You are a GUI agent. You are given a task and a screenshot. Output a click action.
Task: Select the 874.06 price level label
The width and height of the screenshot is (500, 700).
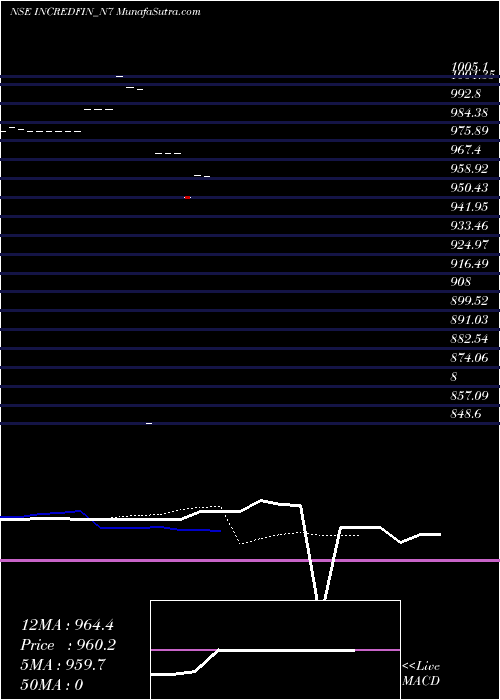(x=469, y=358)
